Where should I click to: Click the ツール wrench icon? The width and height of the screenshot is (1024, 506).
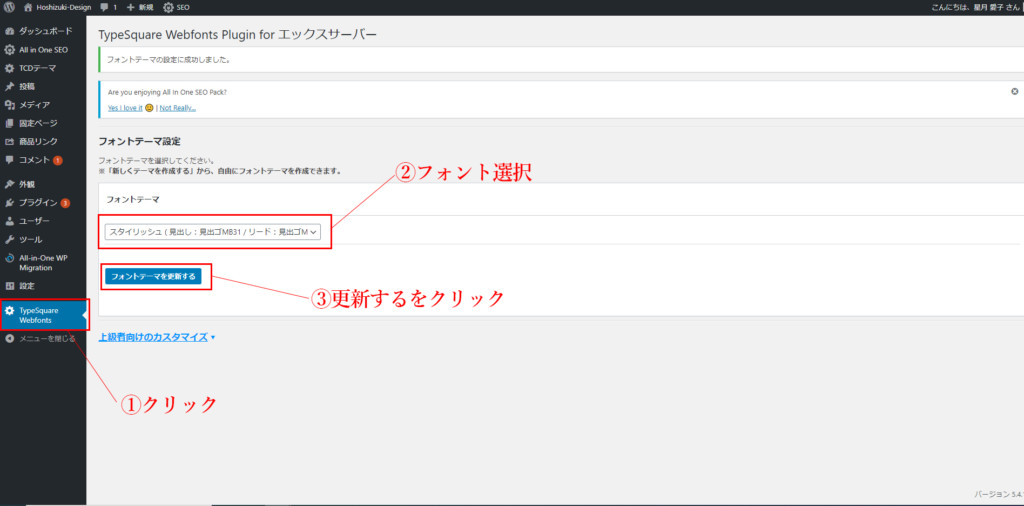(9, 240)
